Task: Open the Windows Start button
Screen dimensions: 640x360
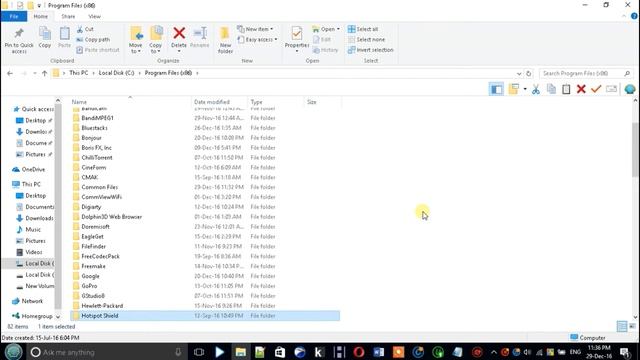Action: [x=13, y=352]
